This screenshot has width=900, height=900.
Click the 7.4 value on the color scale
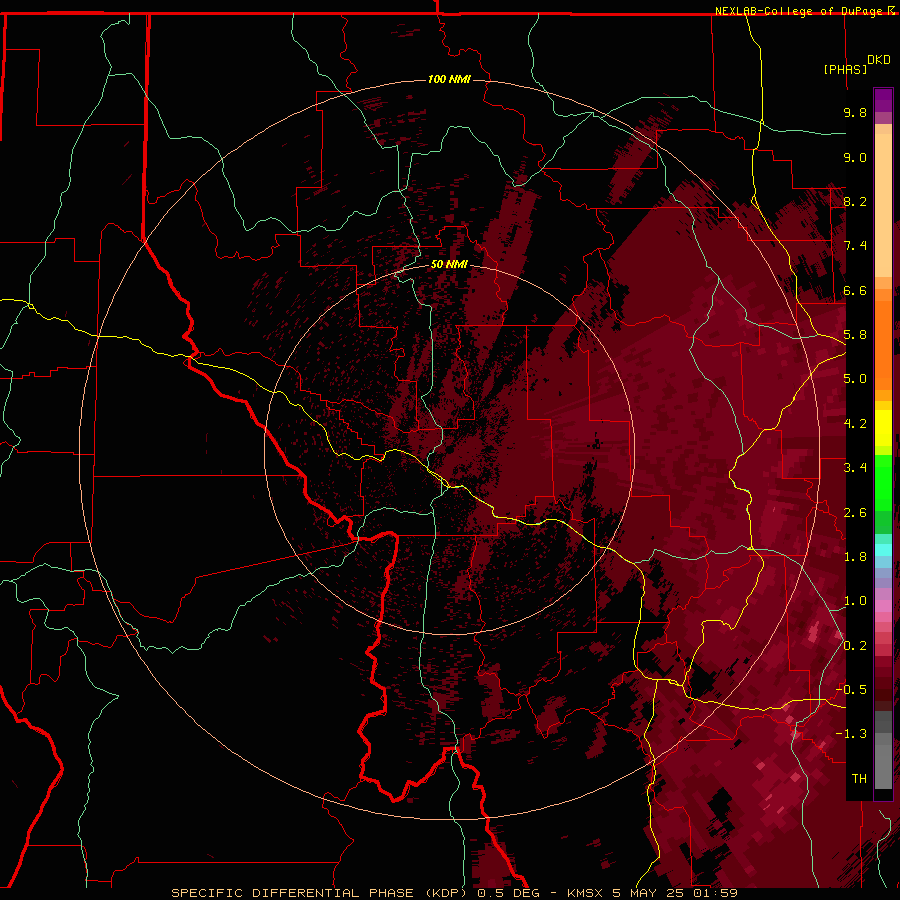(855, 246)
